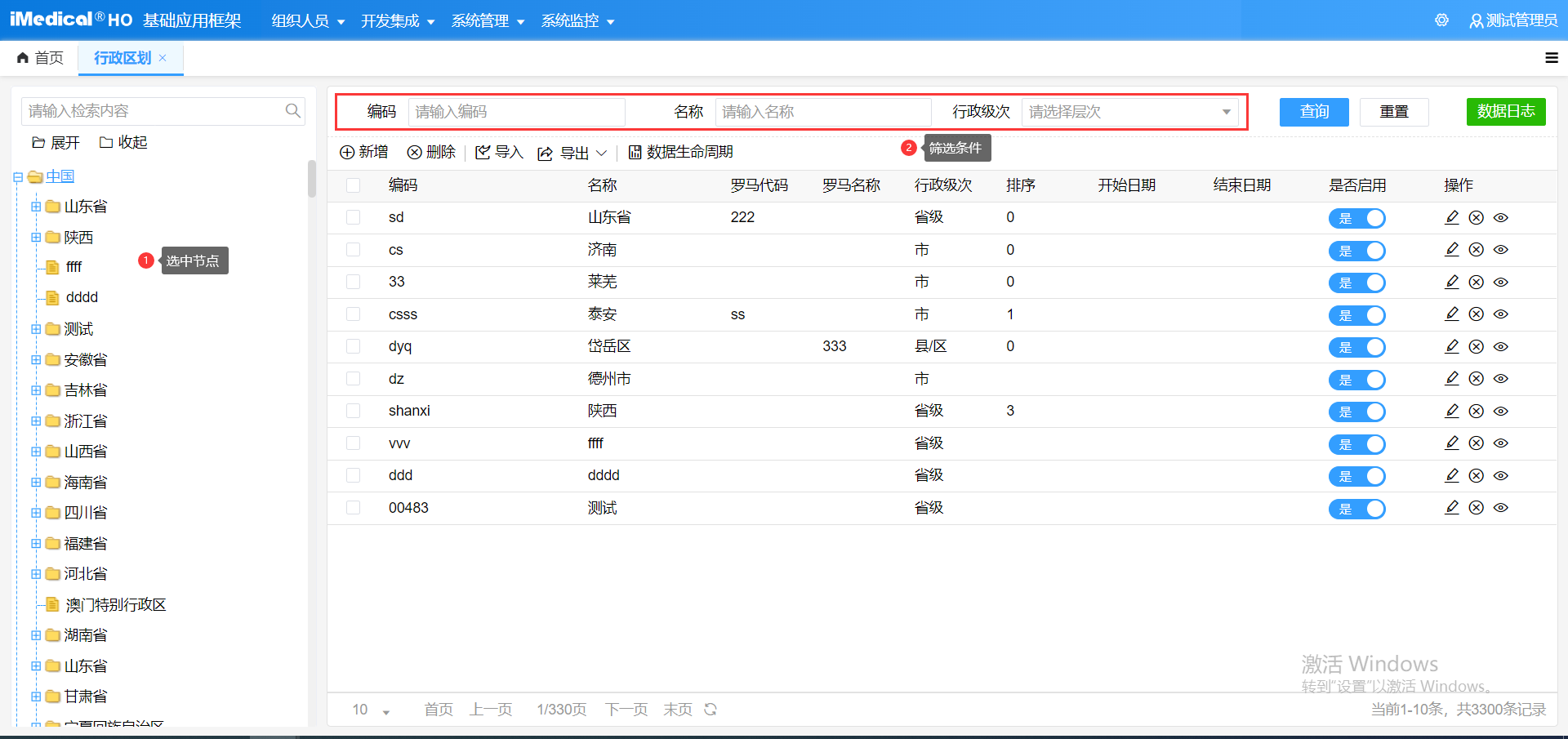Switch to the 首页 tab

click(x=41, y=58)
